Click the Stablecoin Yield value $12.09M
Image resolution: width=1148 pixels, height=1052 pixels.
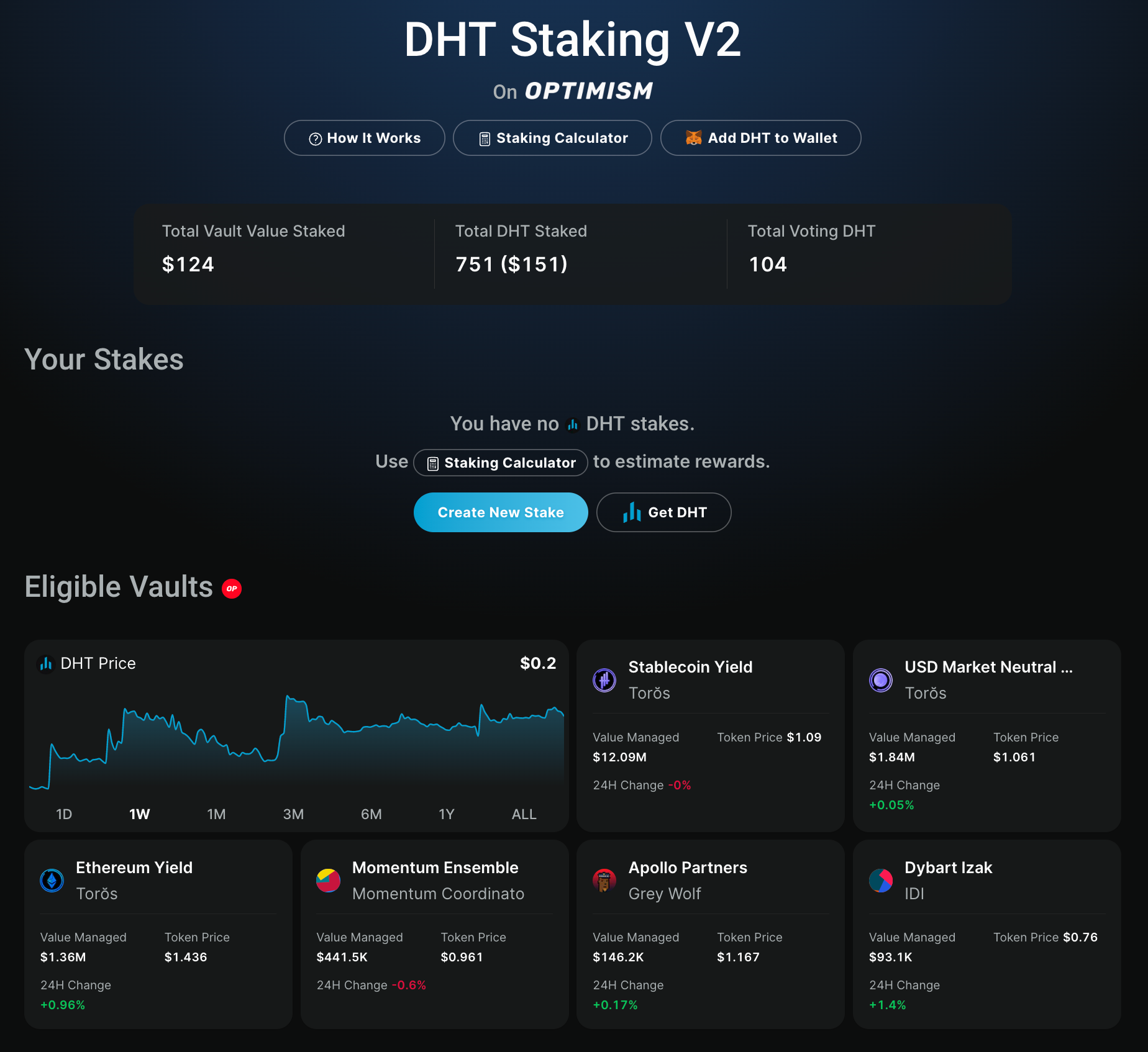click(x=619, y=757)
